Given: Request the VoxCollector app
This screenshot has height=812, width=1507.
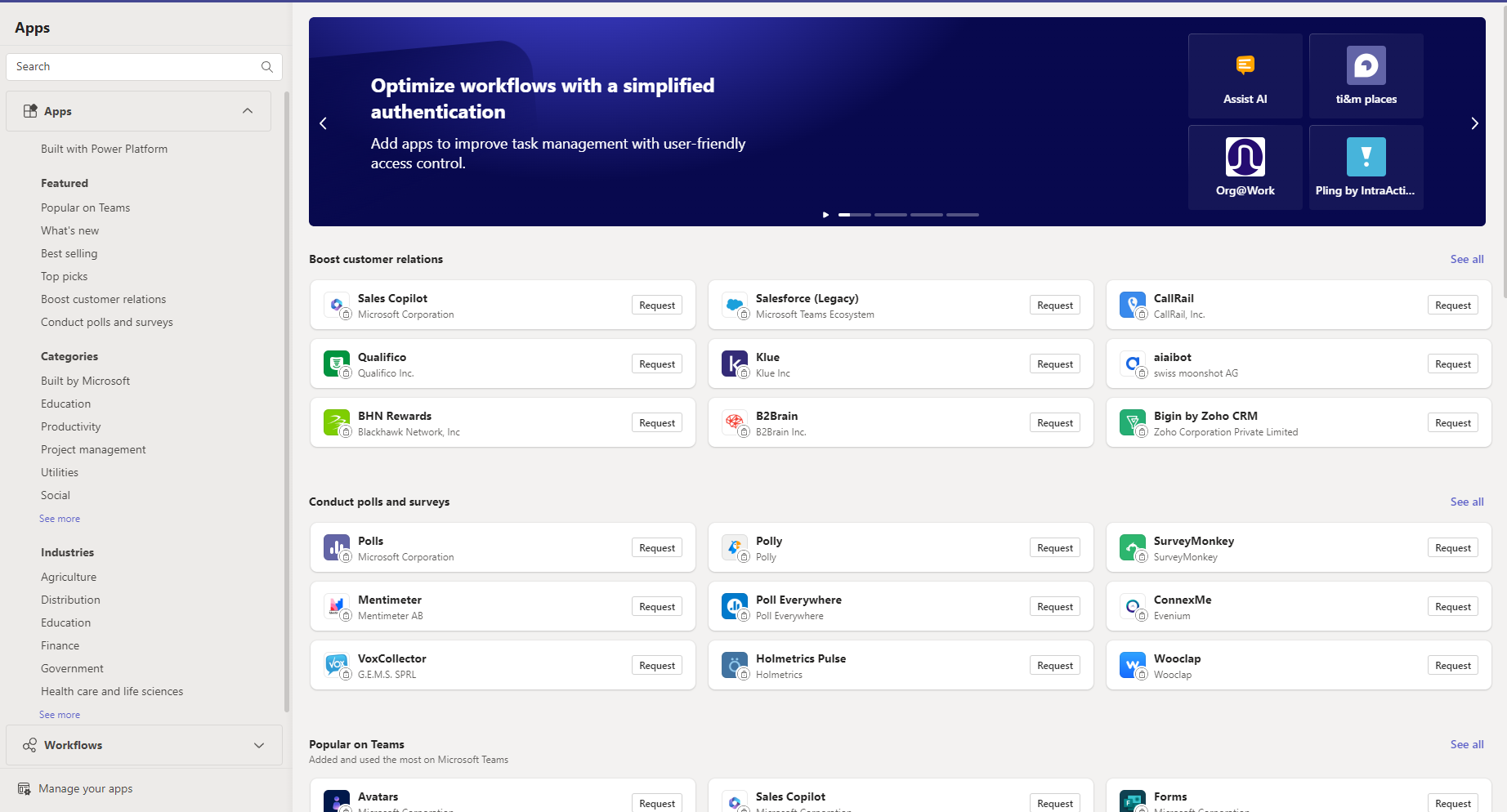Looking at the screenshot, I should point(657,666).
